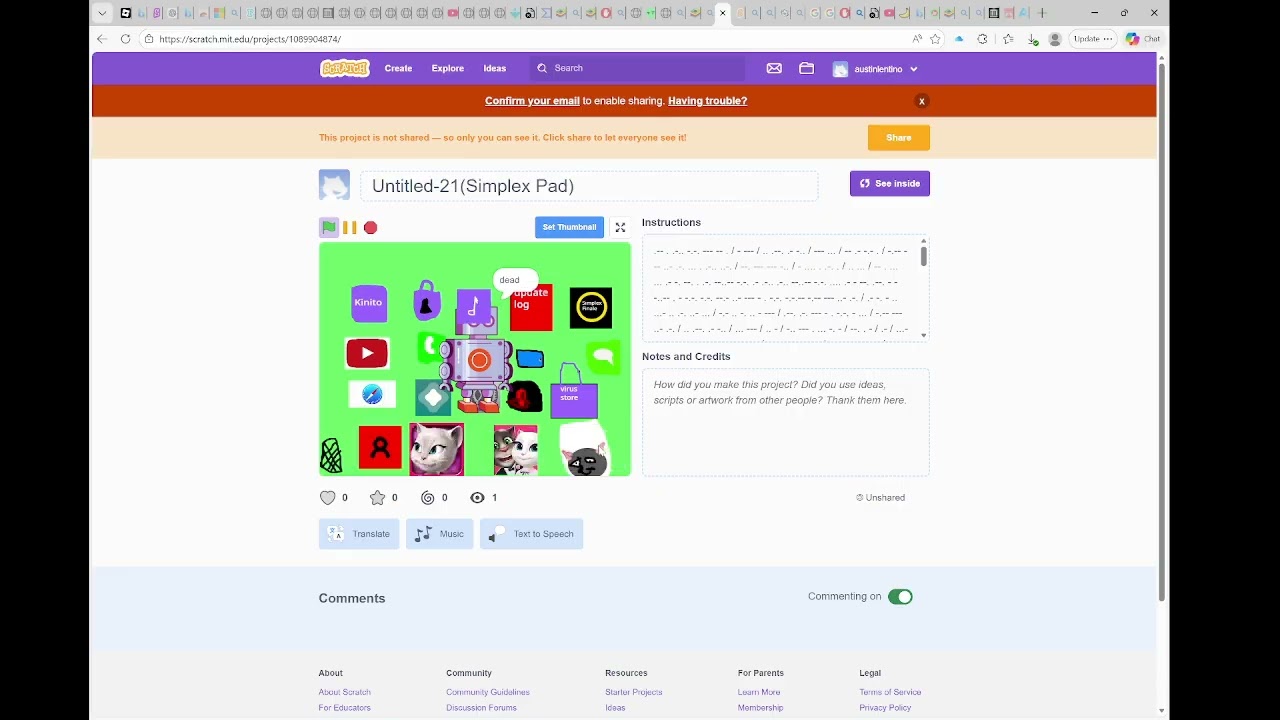Image resolution: width=1280 pixels, height=720 pixels.
Task: Click the purple lock icon on stage
Action: (x=427, y=301)
